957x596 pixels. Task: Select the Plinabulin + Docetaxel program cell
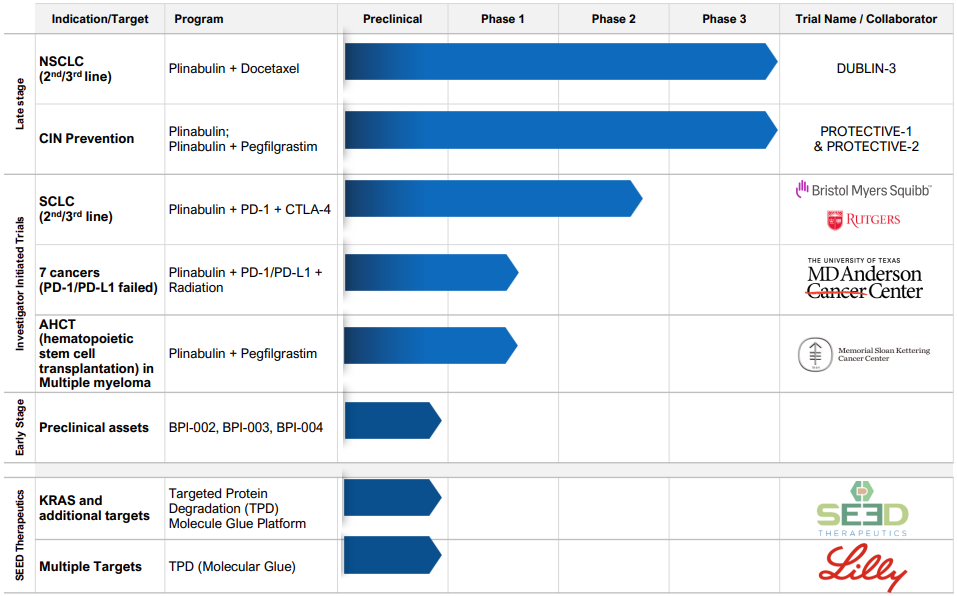tap(234, 69)
